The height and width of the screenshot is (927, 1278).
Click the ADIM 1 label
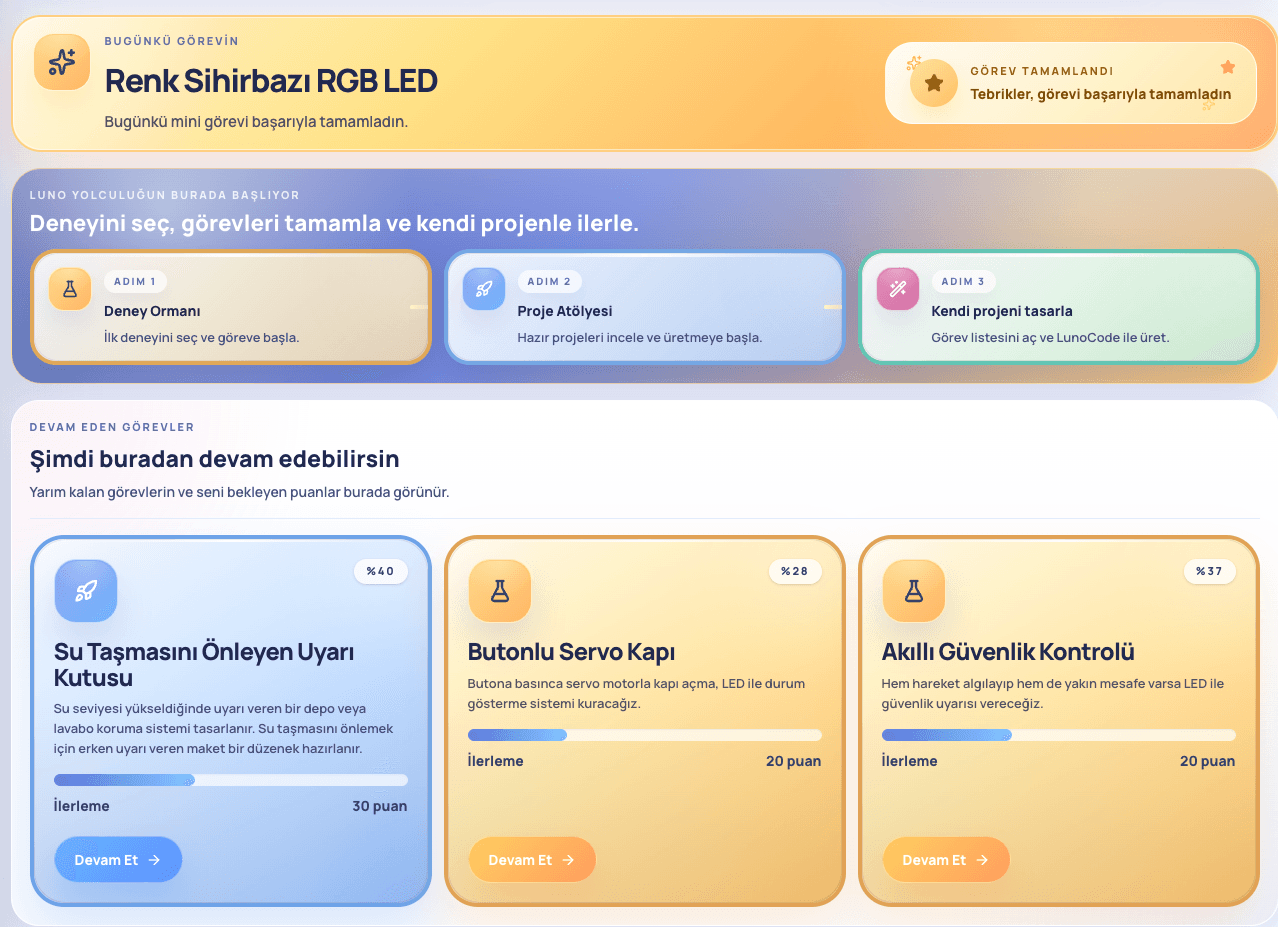[136, 282]
